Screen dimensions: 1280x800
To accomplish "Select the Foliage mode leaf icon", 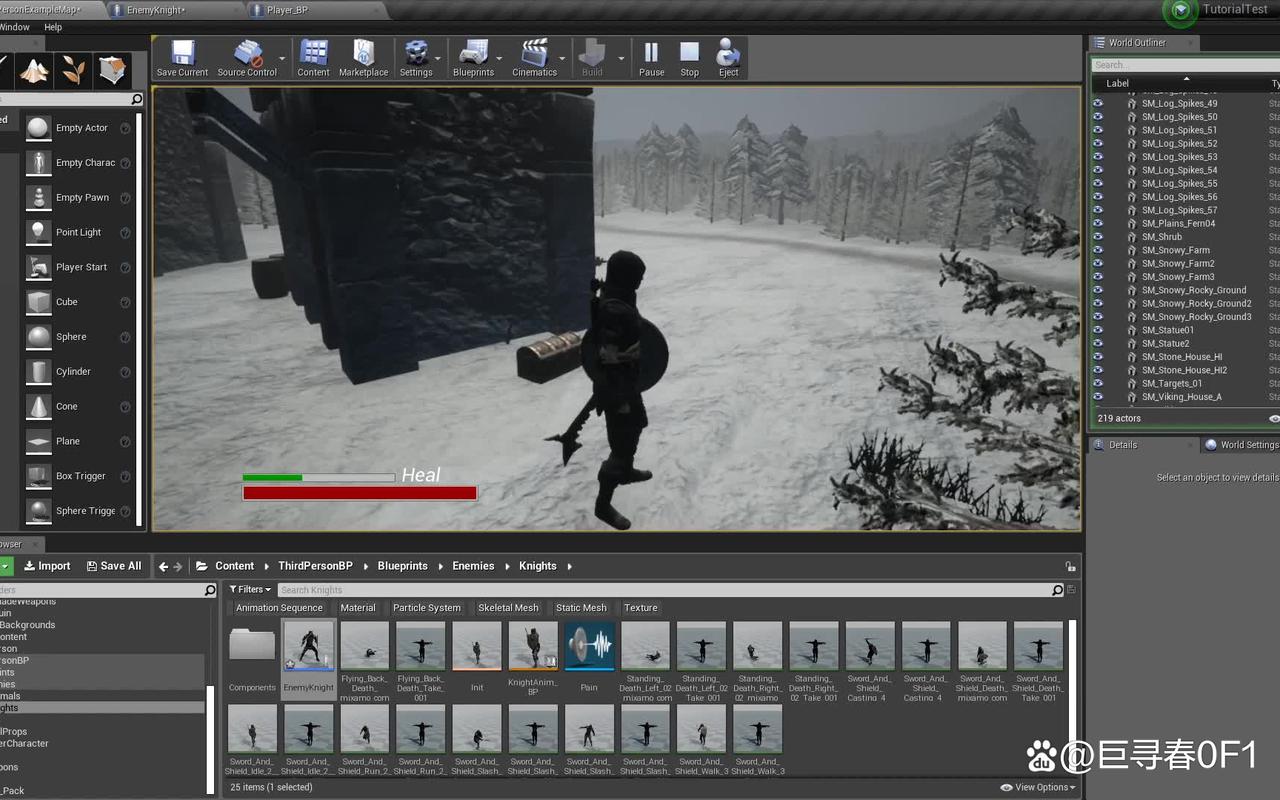I will point(73,70).
